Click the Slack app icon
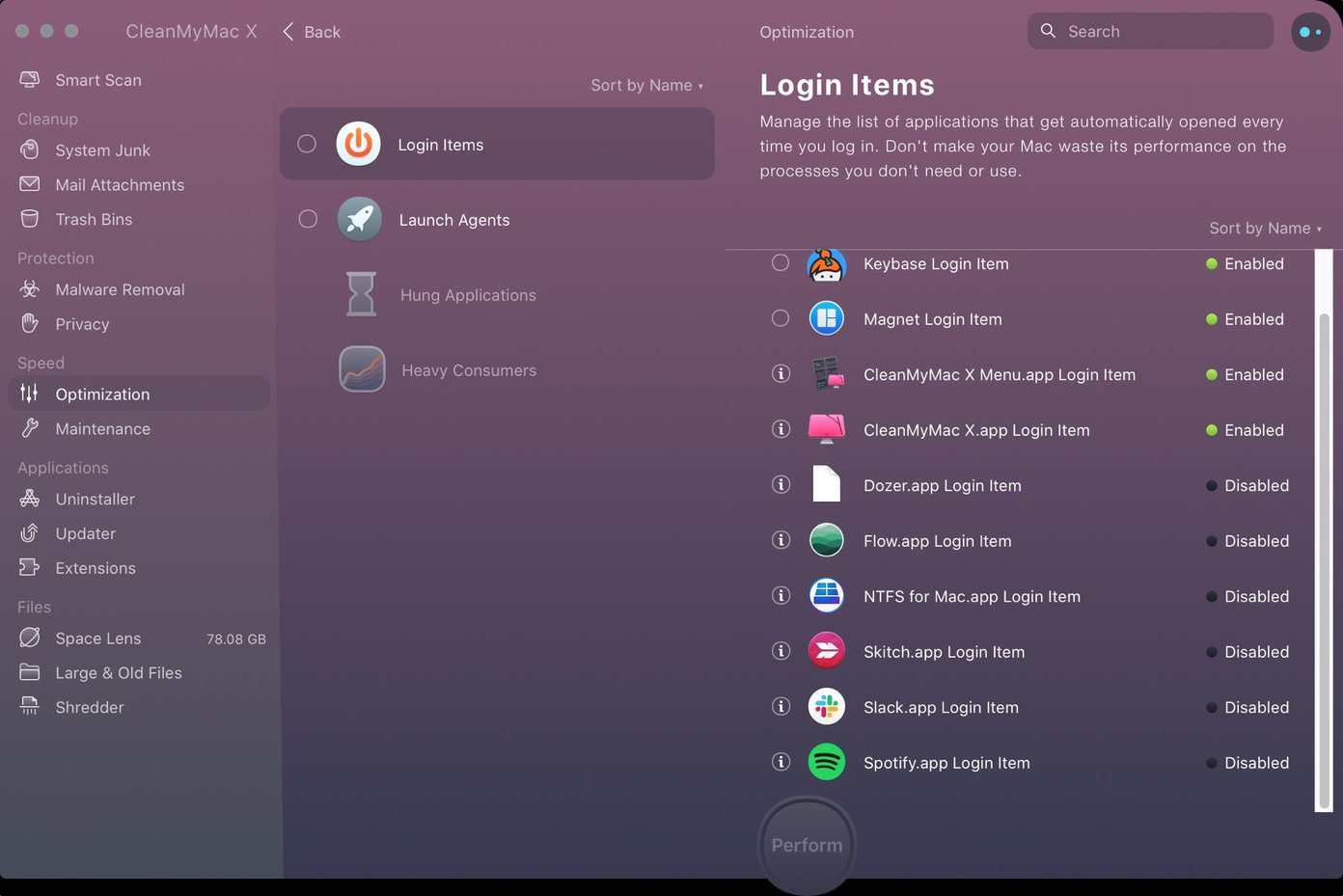Viewport: 1343px width, 896px height. tap(826, 707)
